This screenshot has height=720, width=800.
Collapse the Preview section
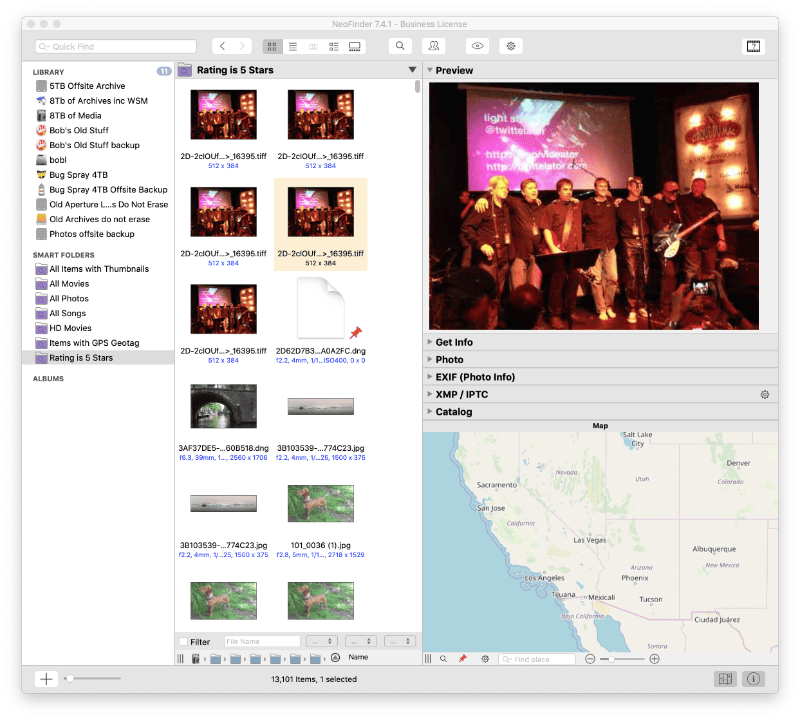430,71
